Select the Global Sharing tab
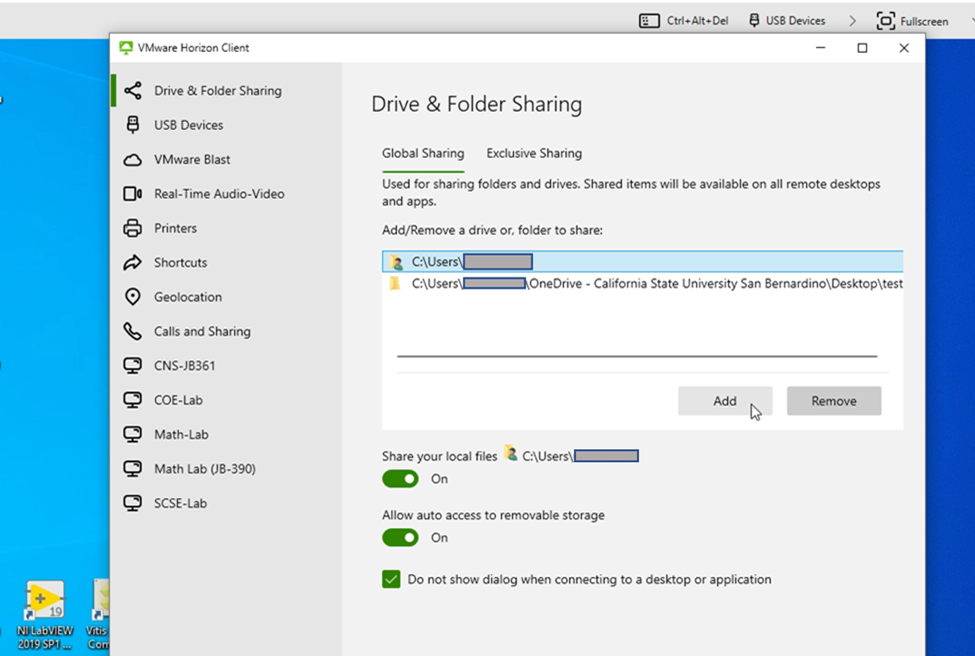 [x=423, y=154]
